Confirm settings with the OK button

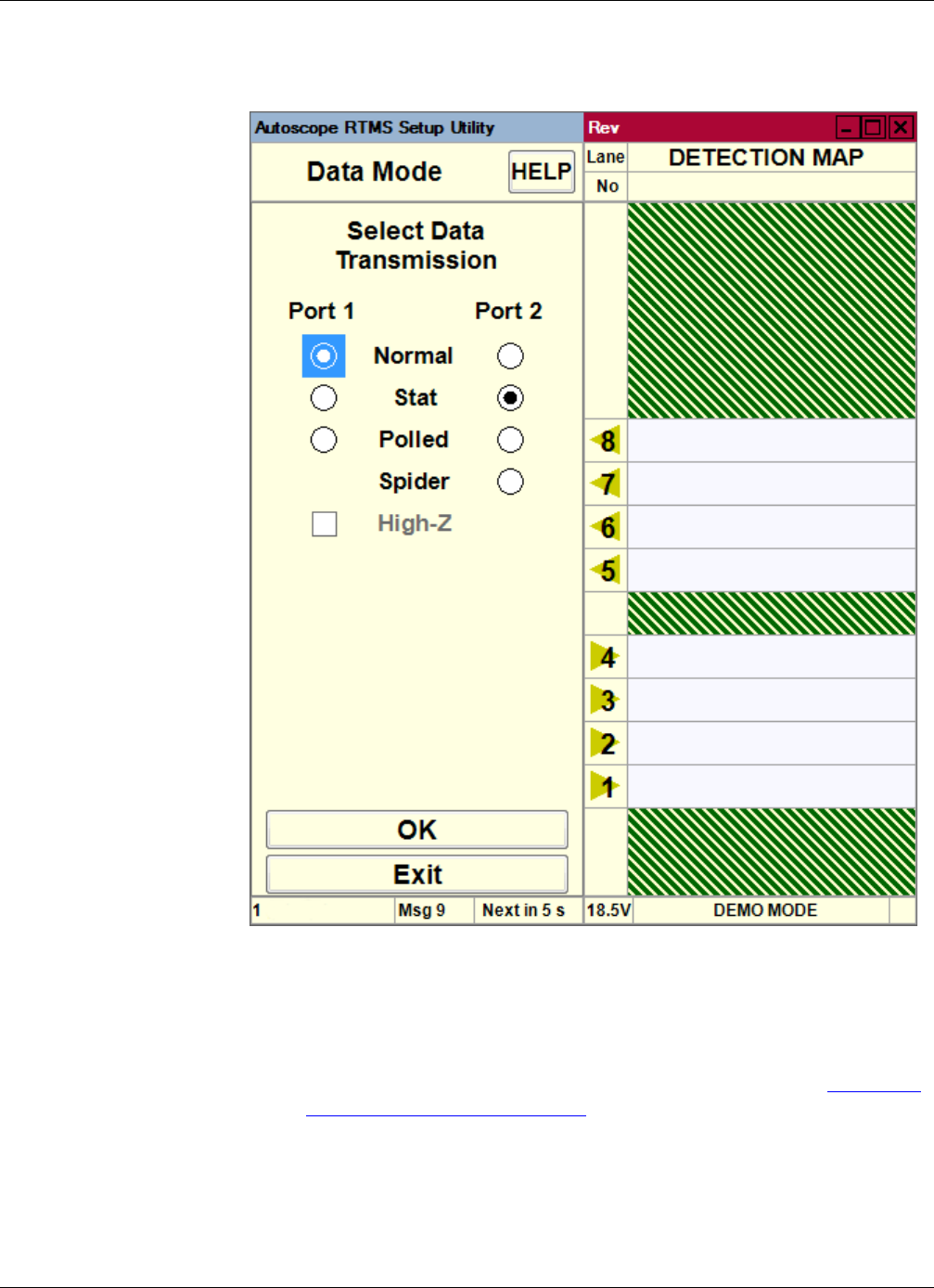417,830
